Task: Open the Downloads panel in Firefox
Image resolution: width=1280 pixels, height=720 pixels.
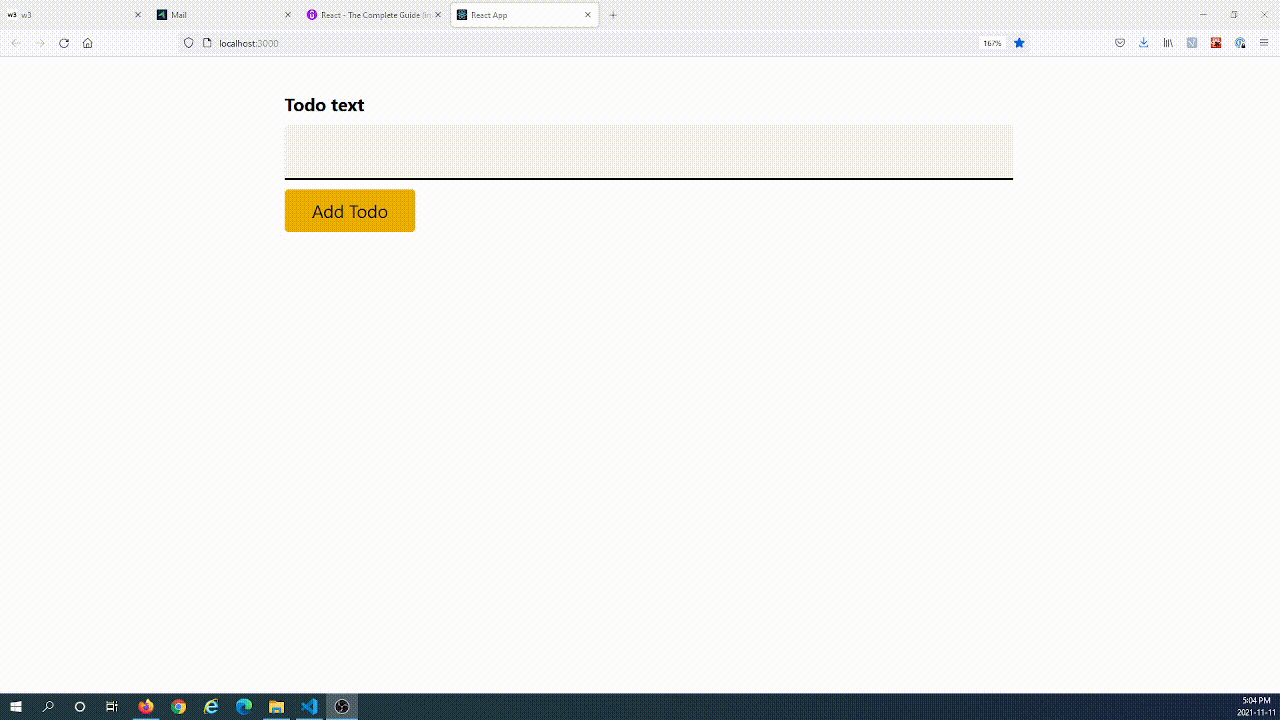Action: coord(1143,43)
